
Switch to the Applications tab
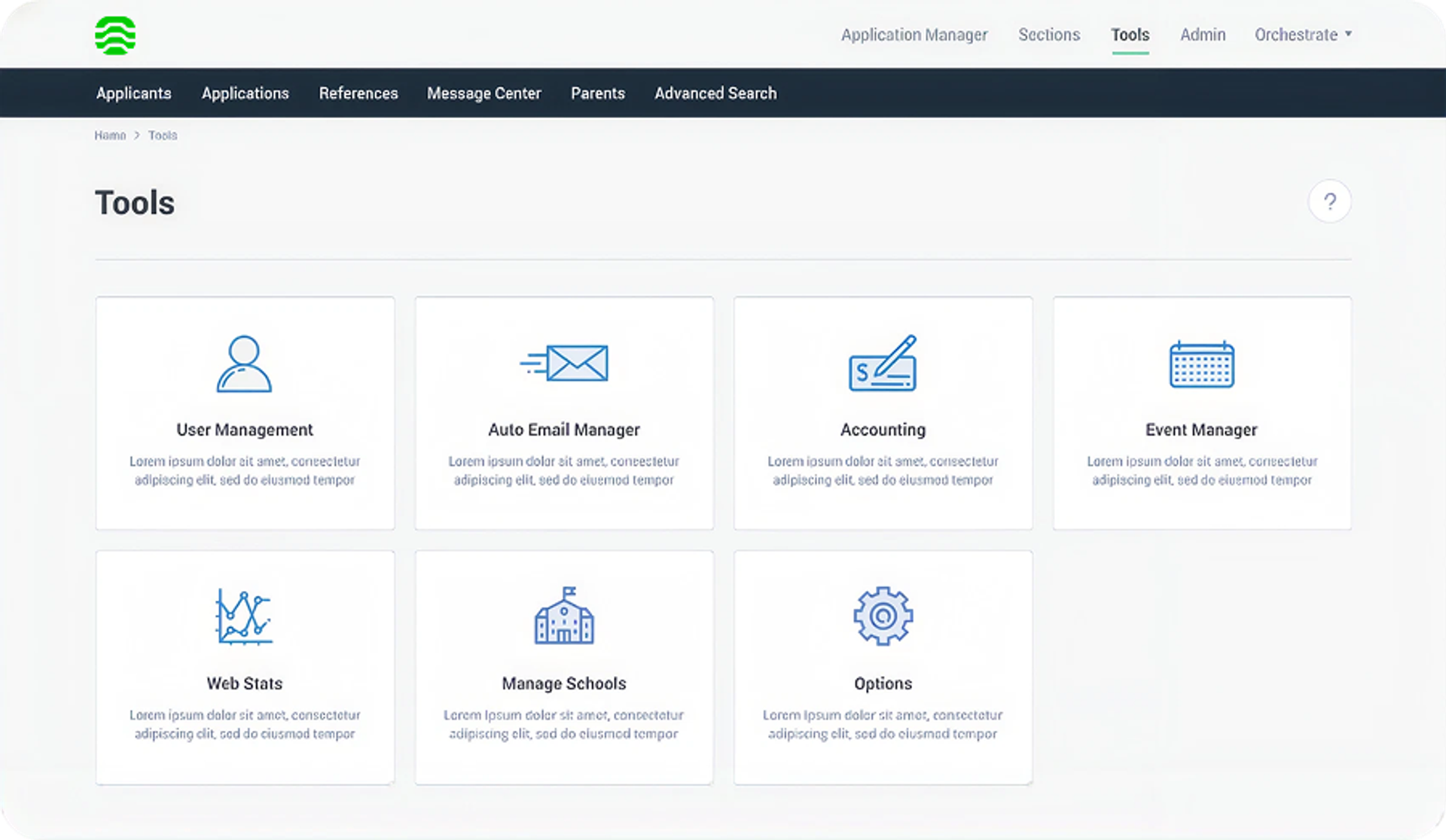[x=246, y=93]
